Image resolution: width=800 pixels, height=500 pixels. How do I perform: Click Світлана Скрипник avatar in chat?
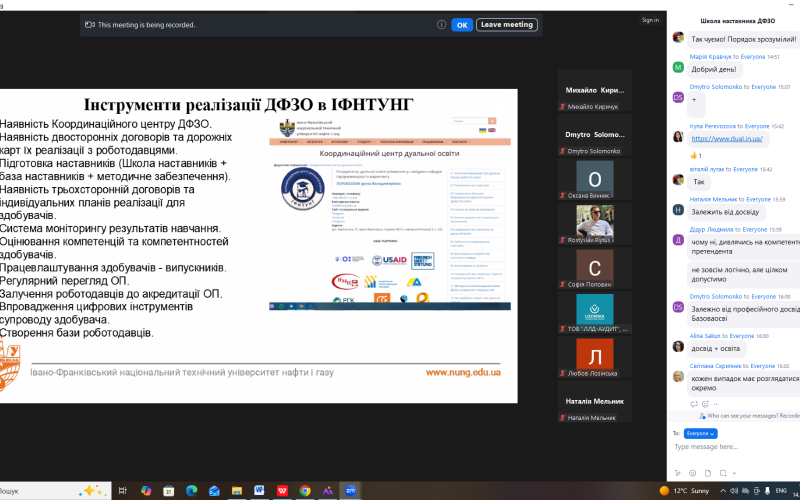678,377
